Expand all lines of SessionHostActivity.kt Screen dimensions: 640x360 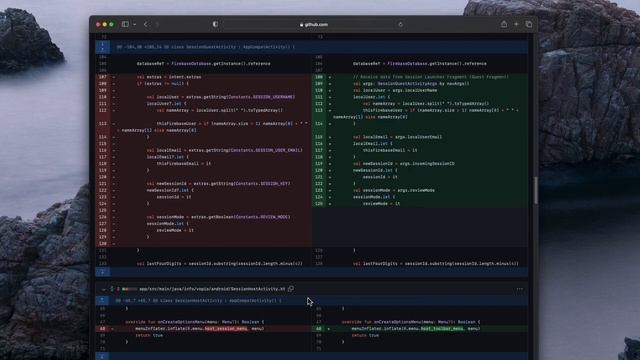111,289
